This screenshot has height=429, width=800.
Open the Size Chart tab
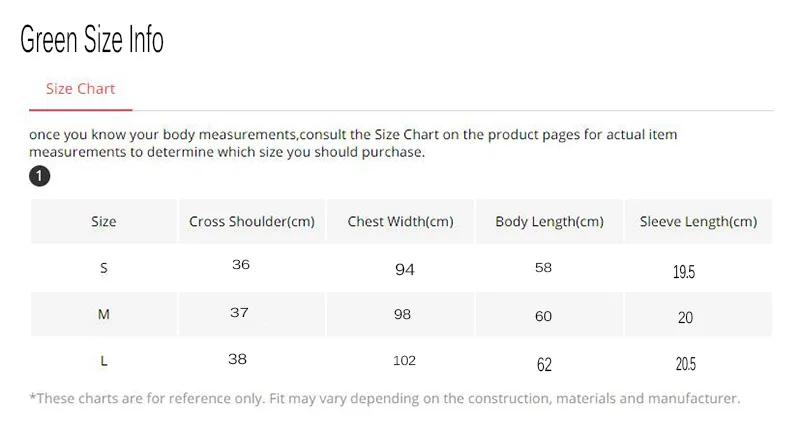[80, 89]
